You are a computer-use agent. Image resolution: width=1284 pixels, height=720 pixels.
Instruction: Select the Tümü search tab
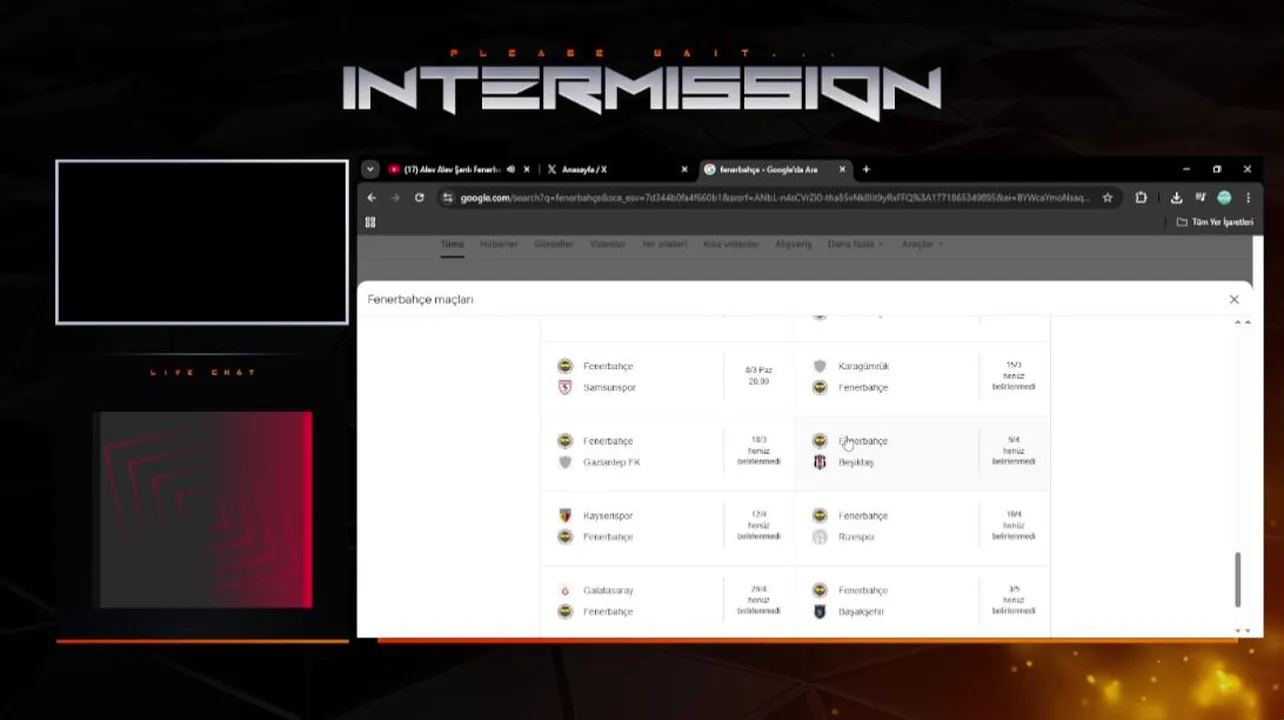[452, 244]
